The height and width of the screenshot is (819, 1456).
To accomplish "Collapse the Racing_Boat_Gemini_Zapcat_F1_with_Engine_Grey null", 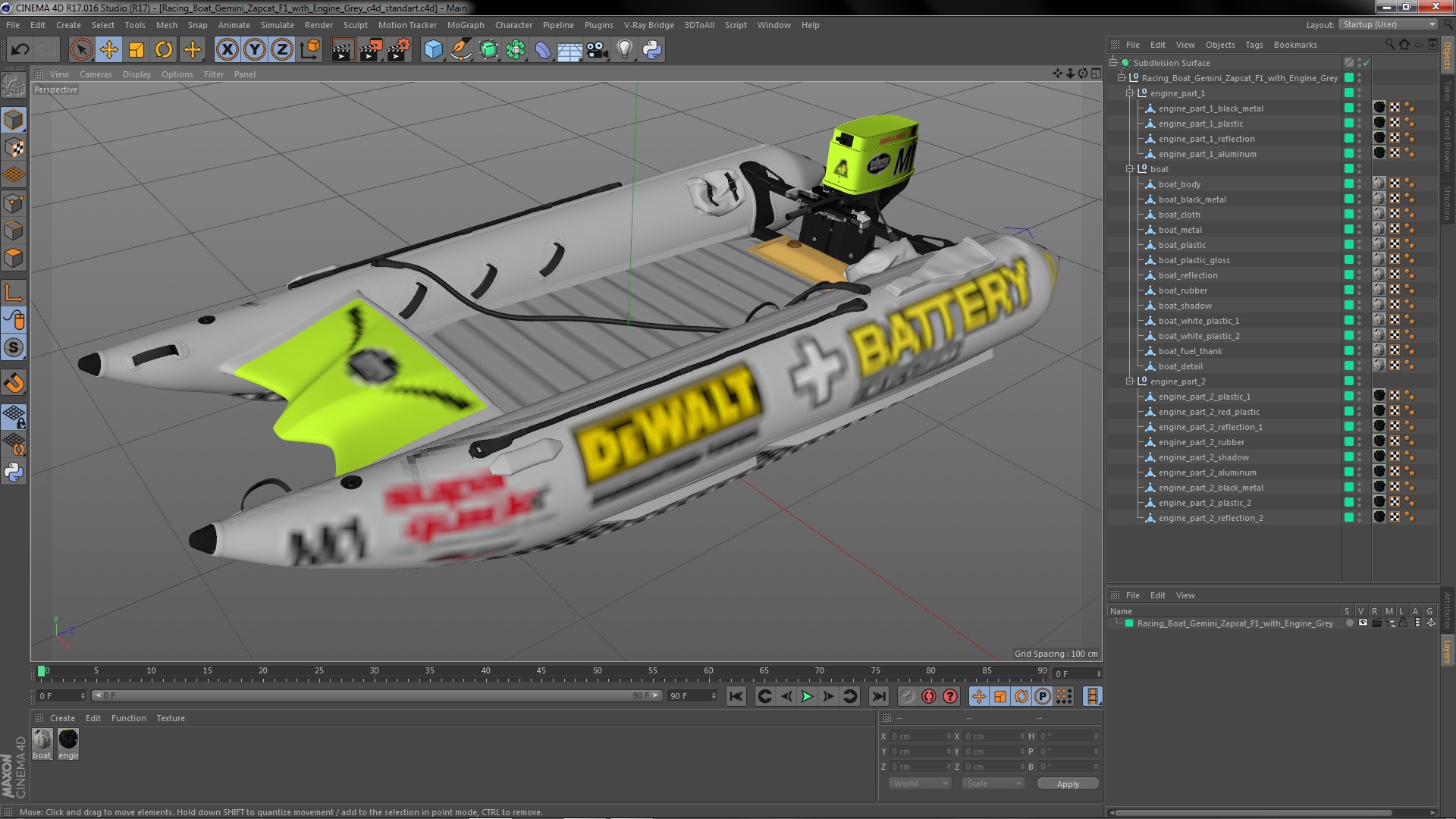I will [1122, 78].
